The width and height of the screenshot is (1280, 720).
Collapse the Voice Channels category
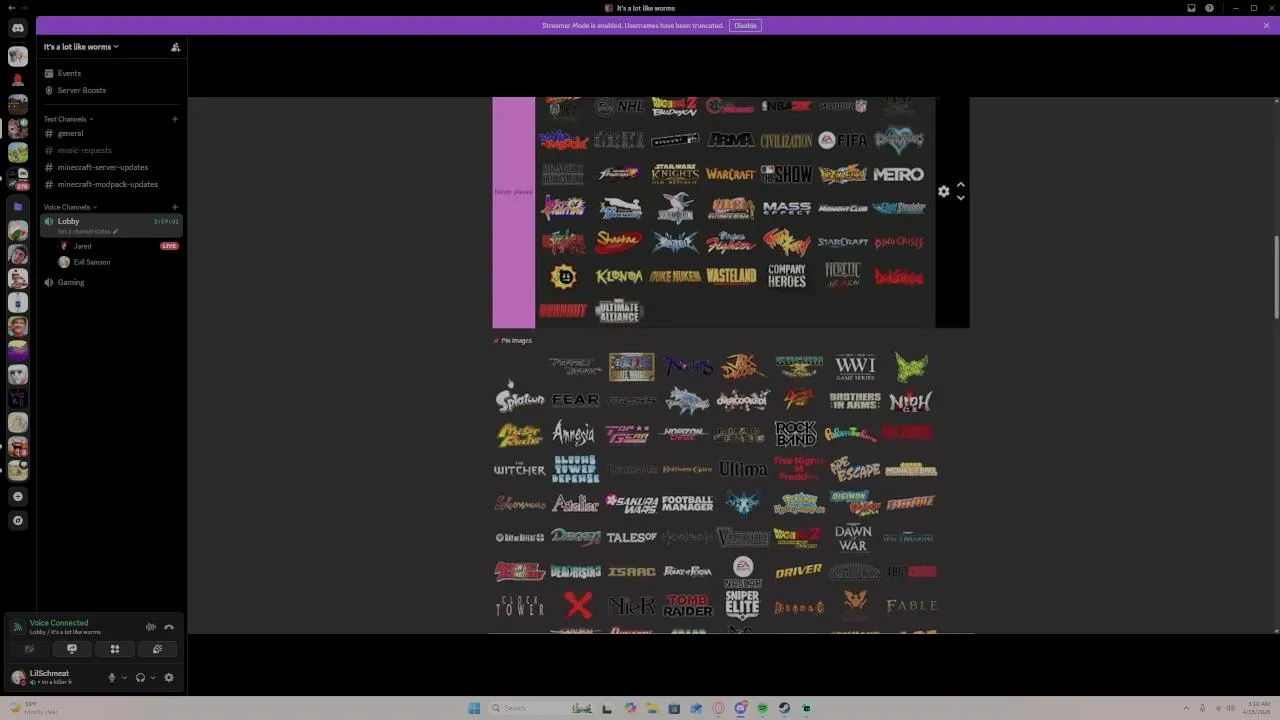[x=70, y=207]
